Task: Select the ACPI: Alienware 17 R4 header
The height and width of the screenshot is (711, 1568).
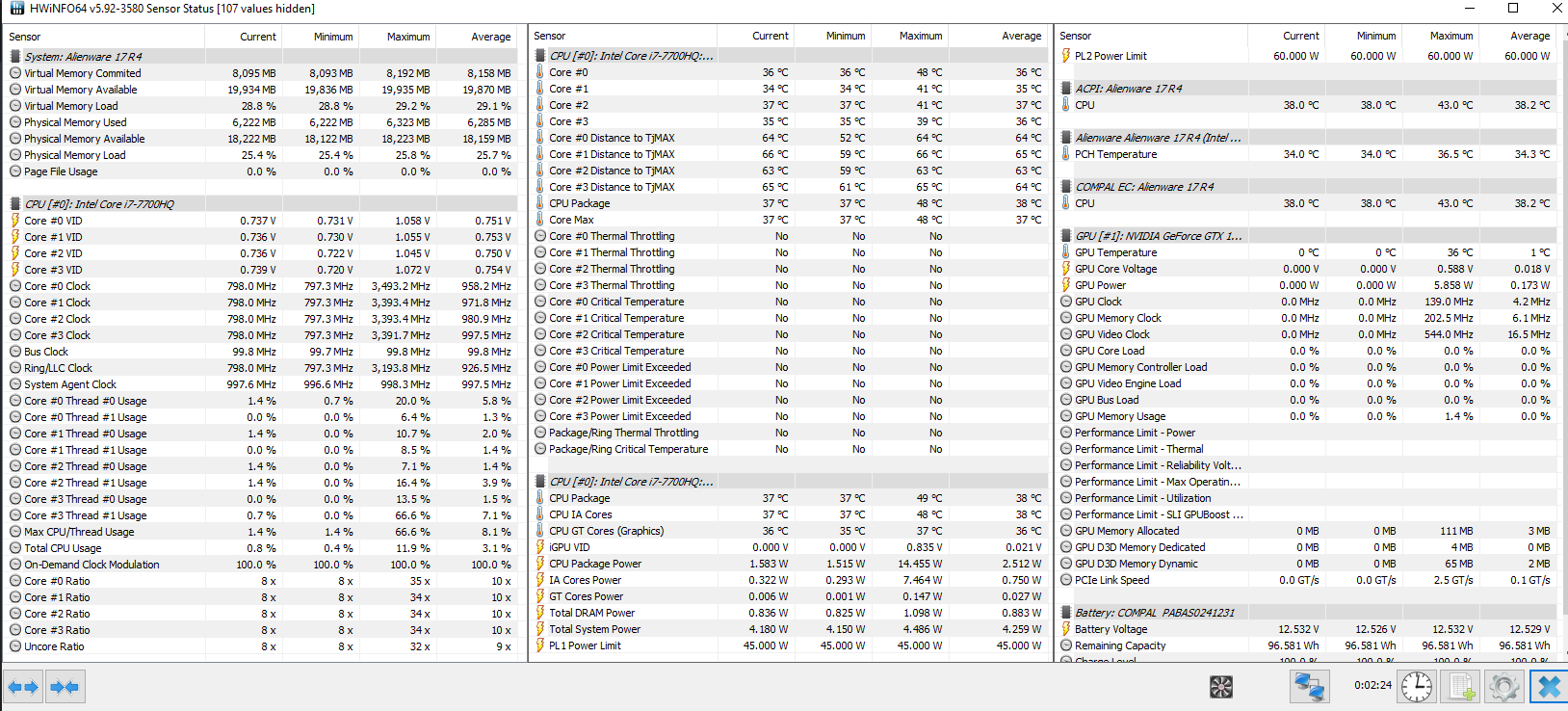Action: pyautogui.click(x=1128, y=89)
